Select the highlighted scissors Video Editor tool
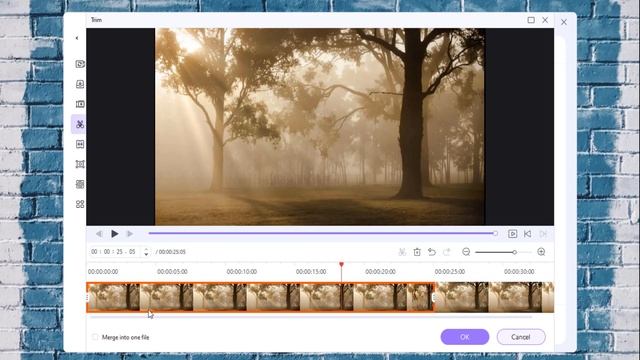Screen dimensions: 640x360 point(80,124)
